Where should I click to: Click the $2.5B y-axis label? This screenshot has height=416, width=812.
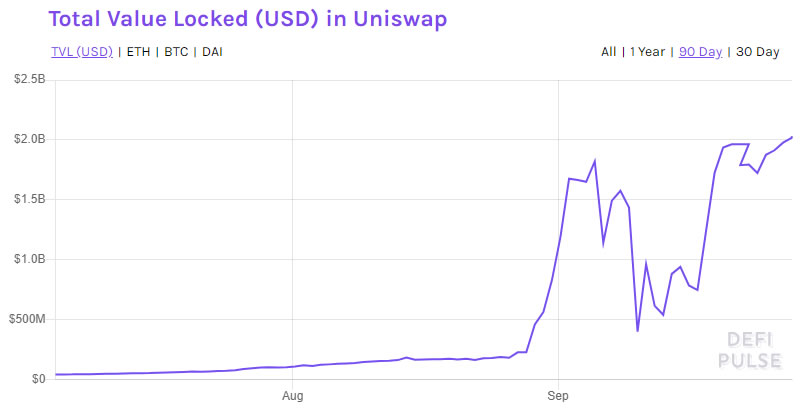(x=30, y=79)
